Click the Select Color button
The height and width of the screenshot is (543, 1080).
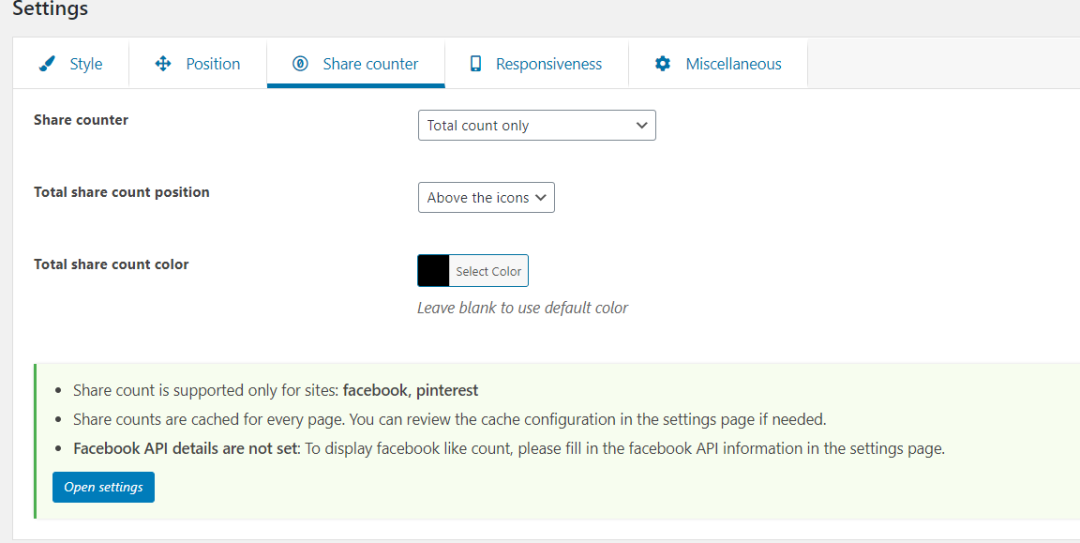[488, 271]
